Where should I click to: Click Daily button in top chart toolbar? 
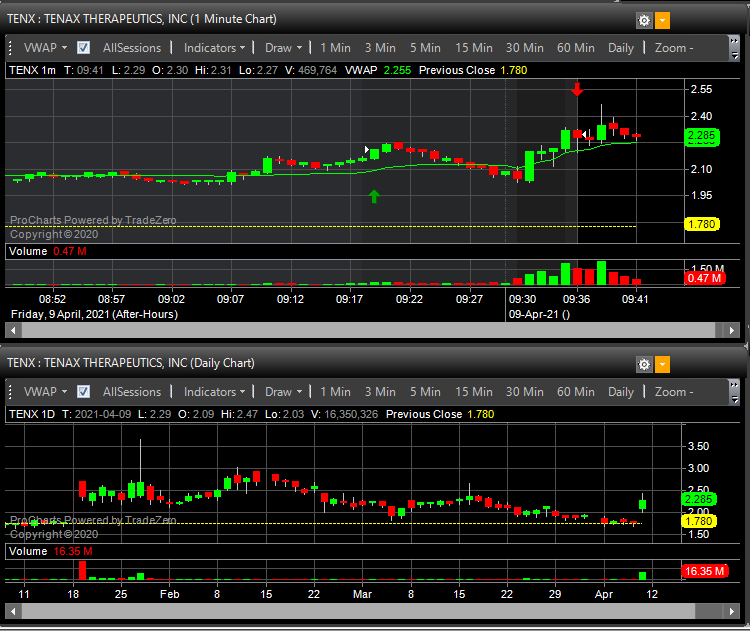click(621, 48)
